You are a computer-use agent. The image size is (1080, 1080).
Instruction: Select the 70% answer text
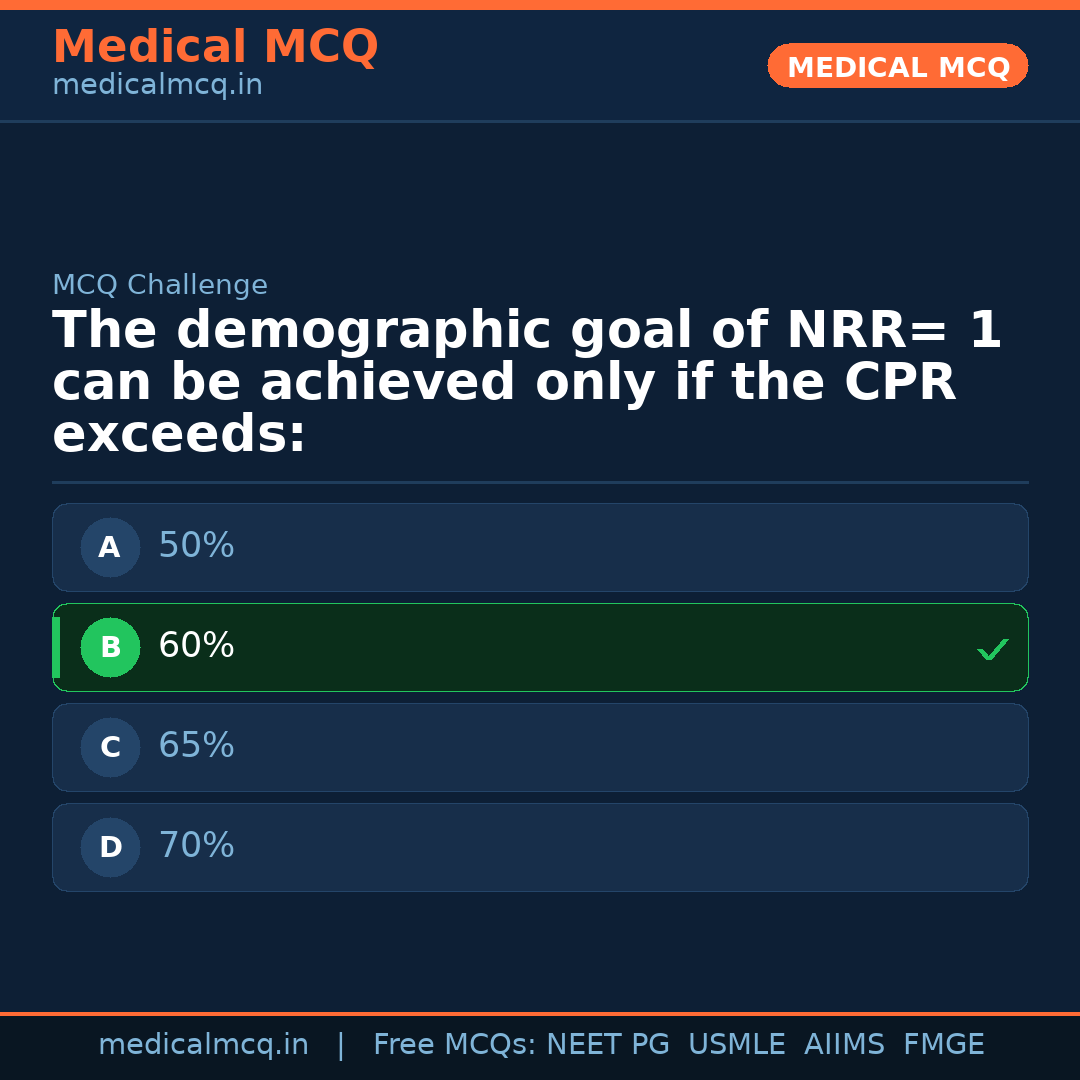pos(196,846)
